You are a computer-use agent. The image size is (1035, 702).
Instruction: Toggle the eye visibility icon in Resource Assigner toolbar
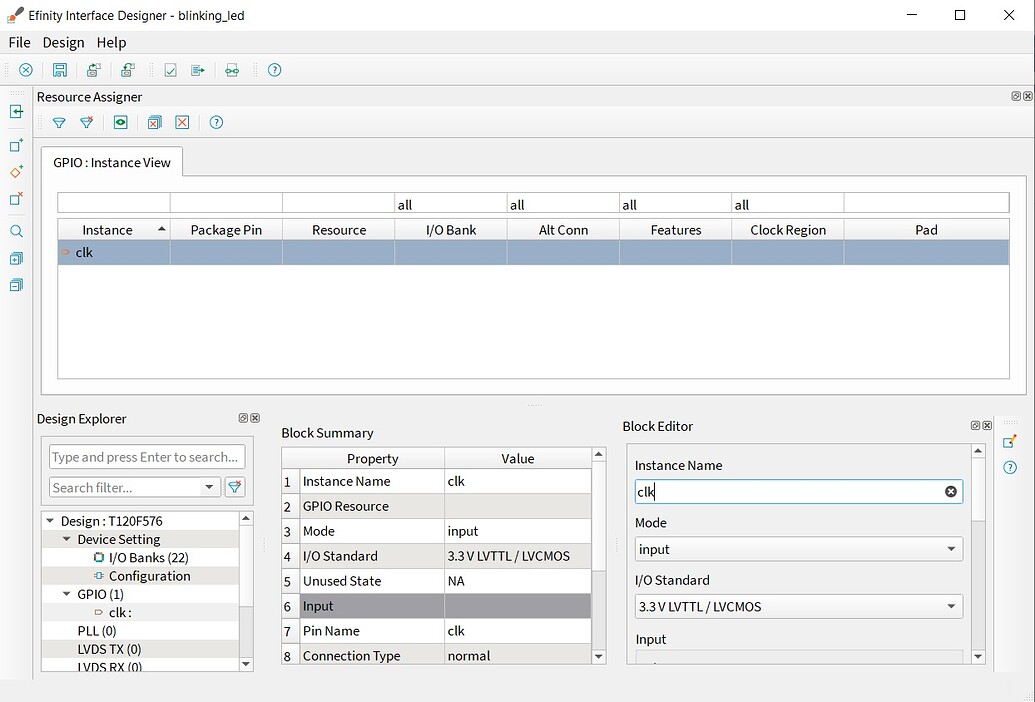click(x=120, y=122)
